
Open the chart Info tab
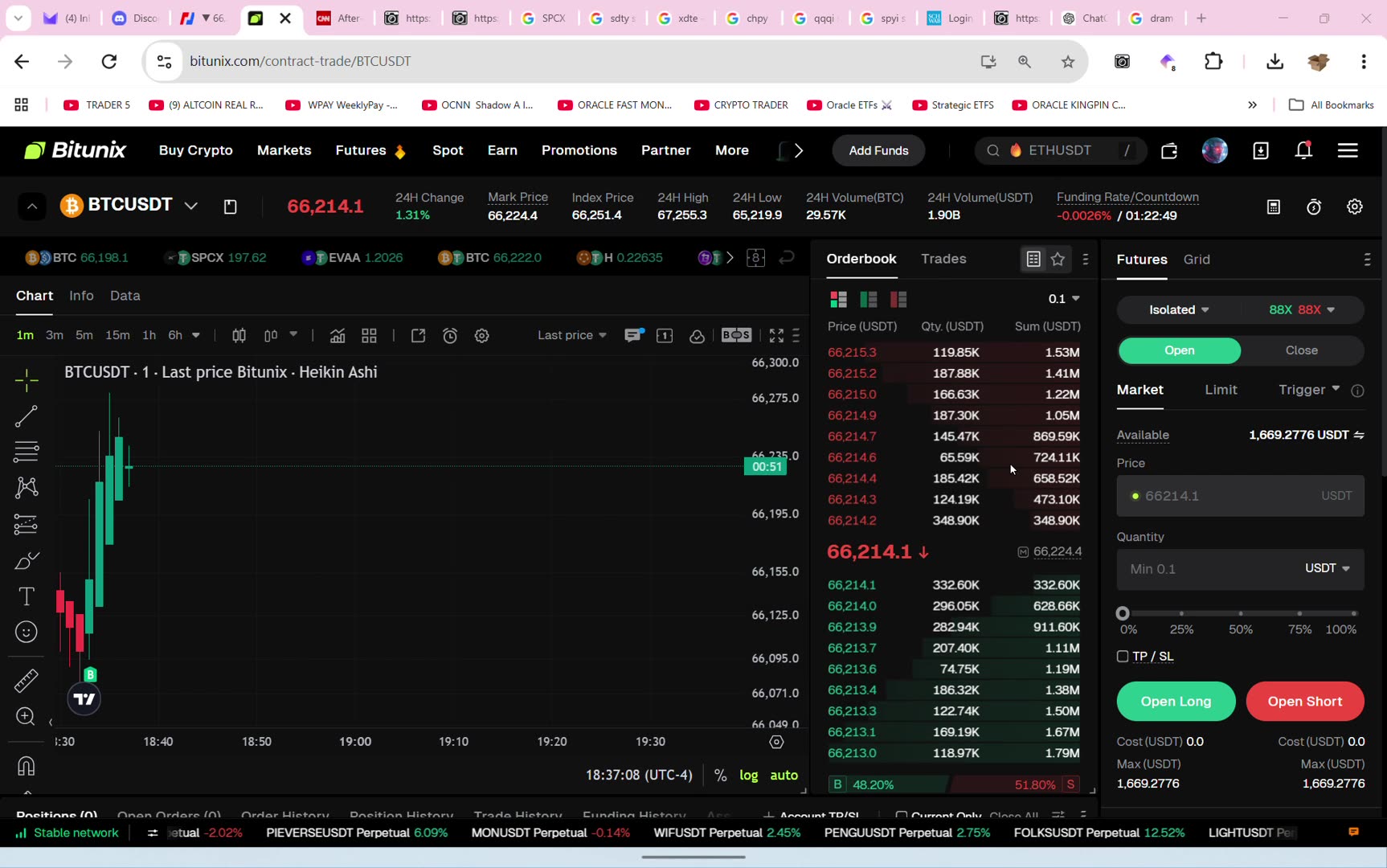81,296
